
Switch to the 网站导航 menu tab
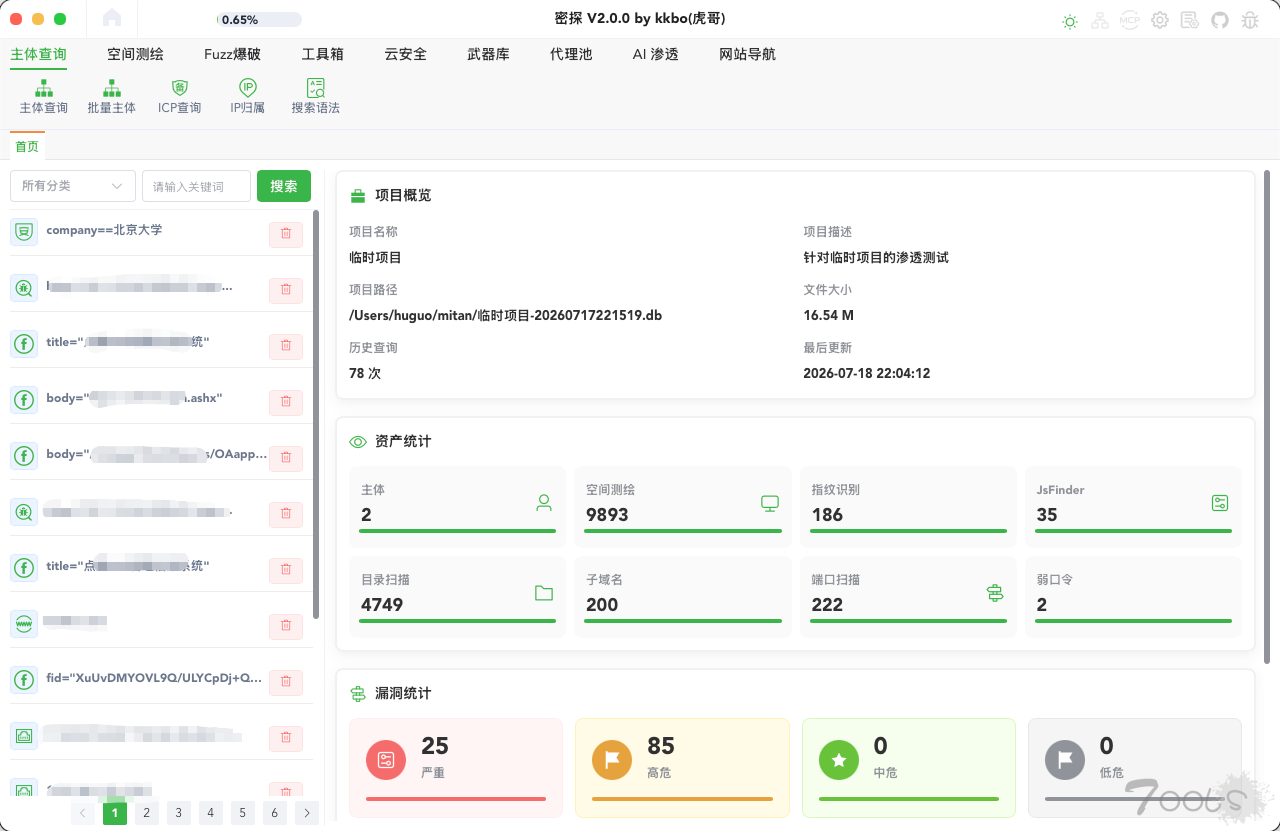(x=747, y=54)
